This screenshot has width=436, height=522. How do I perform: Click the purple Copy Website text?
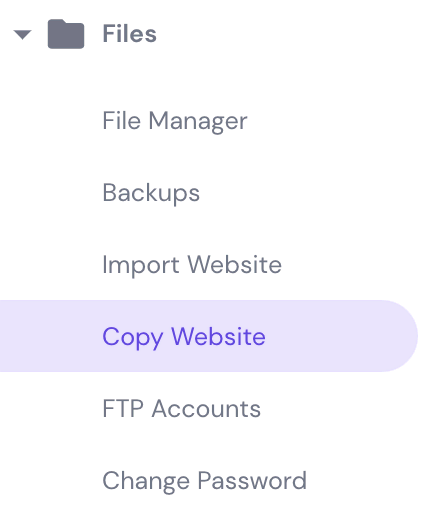point(184,337)
